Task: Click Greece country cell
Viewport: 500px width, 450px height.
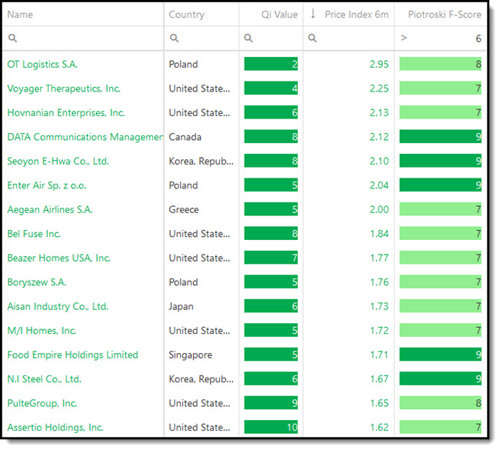Action: pos(184,210)
